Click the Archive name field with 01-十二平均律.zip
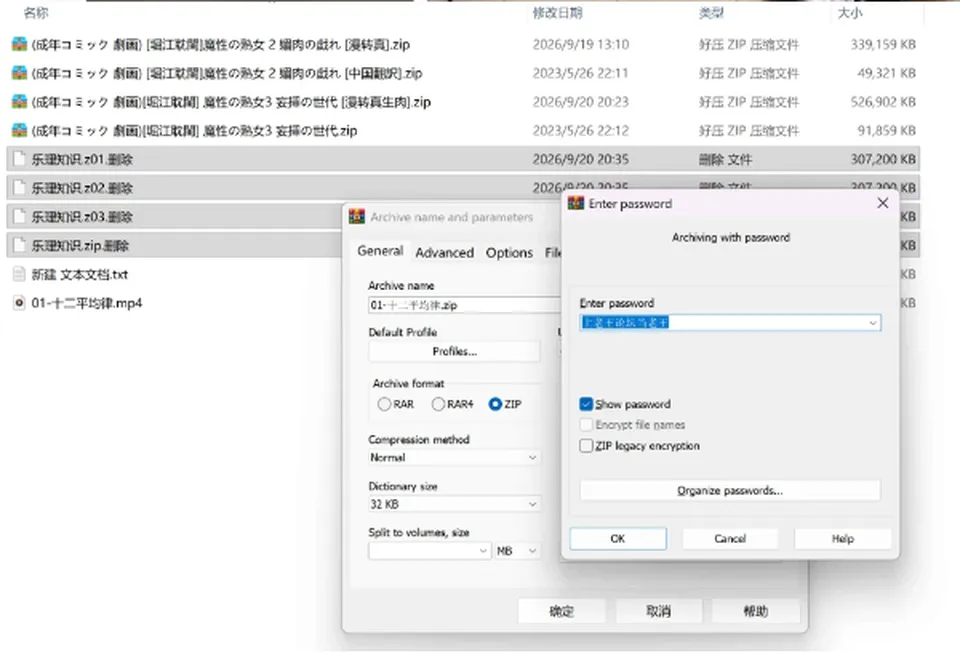This screenshot has width=960, height=653. click(x=464, y=305)
